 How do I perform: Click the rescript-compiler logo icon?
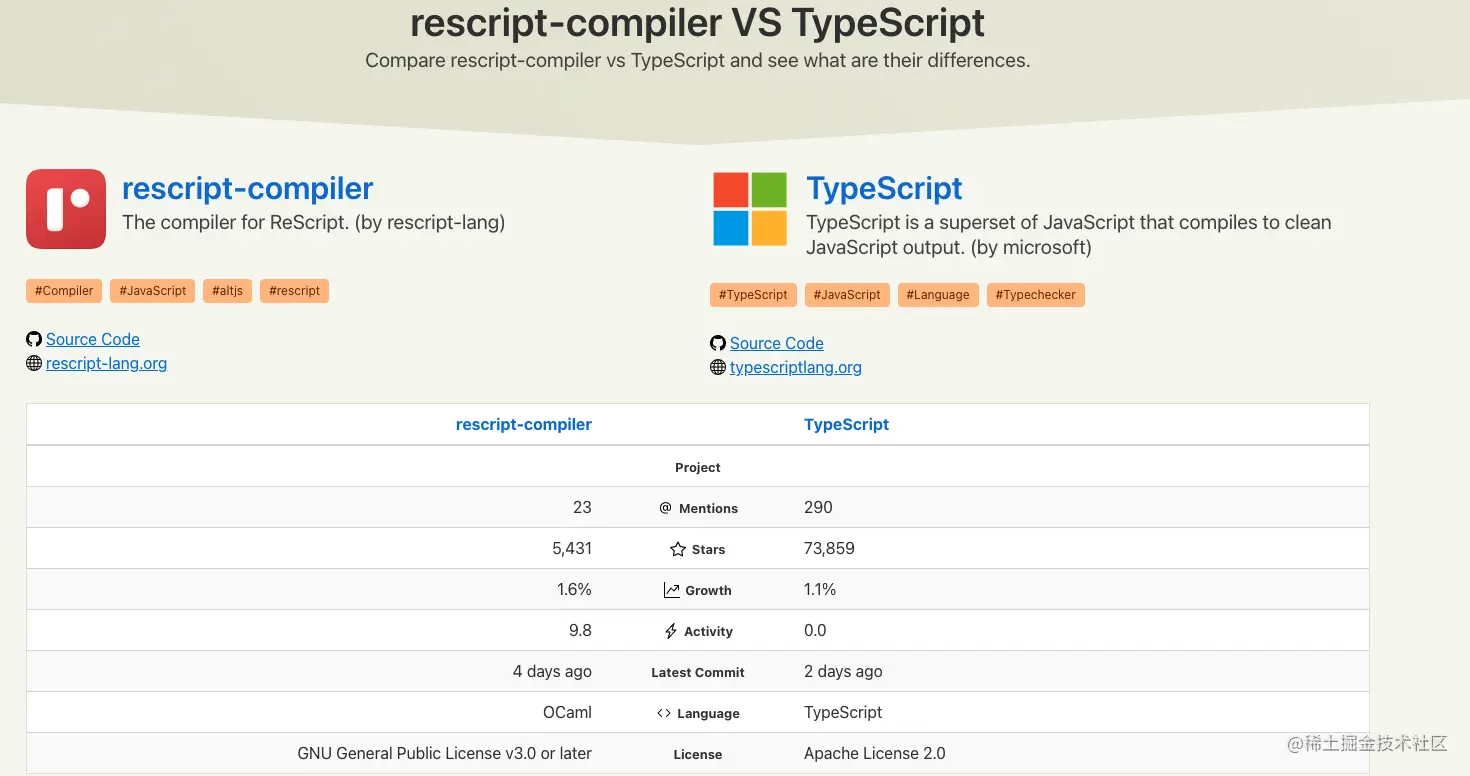[65, 208]
